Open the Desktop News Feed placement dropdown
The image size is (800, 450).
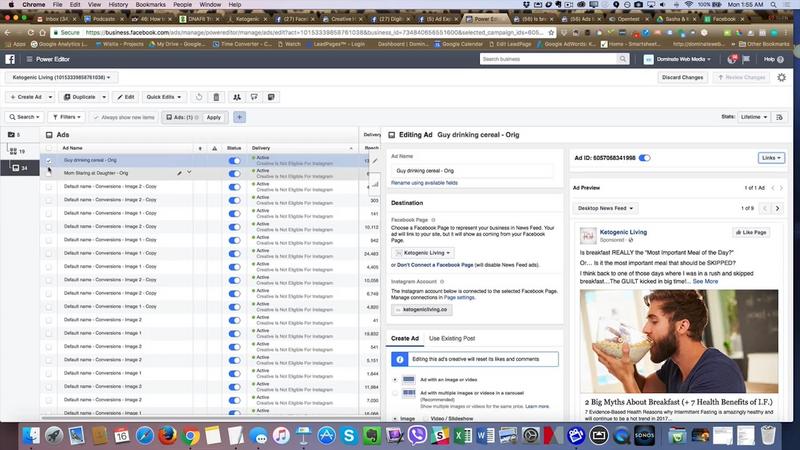click(x=605, y=208)
